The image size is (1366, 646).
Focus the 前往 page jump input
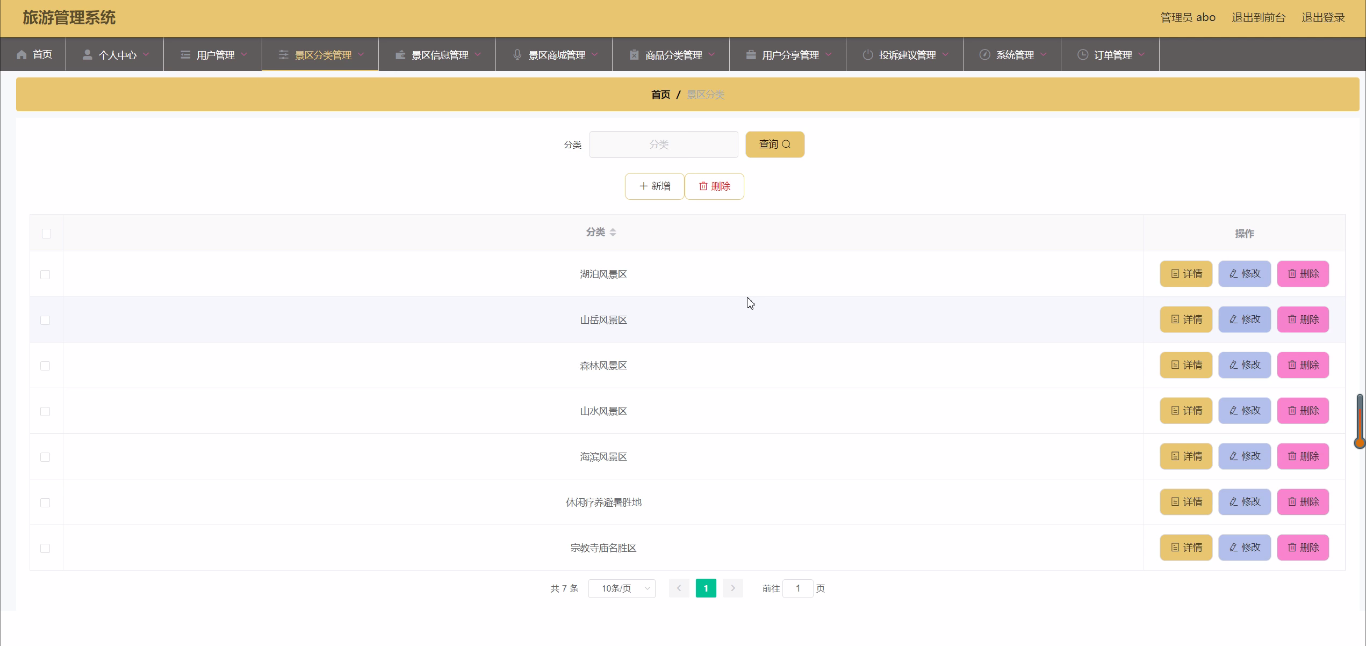tap(798, 589)
